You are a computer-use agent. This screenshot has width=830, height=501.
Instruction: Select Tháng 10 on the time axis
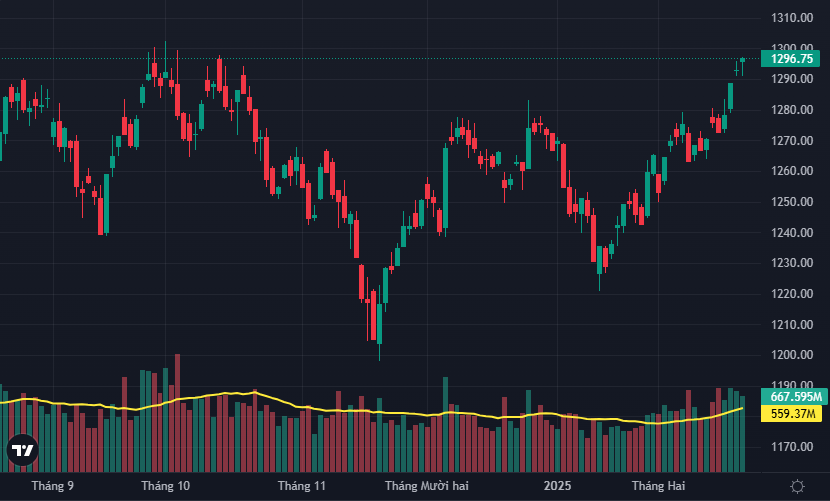165,486
